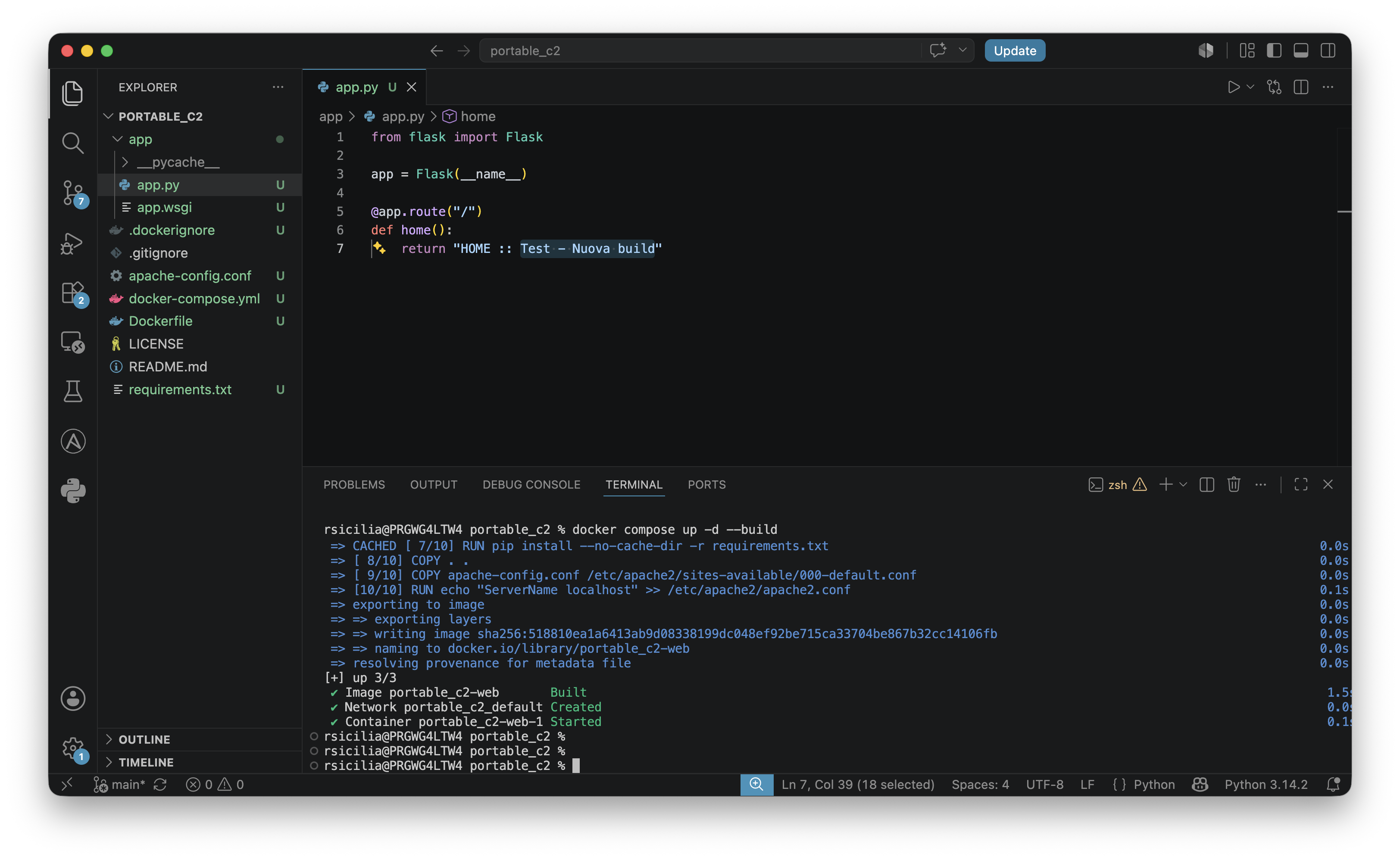Expand the TIMELINE section
Viewport: 1400px width, 860px height.
coord(109,762)
